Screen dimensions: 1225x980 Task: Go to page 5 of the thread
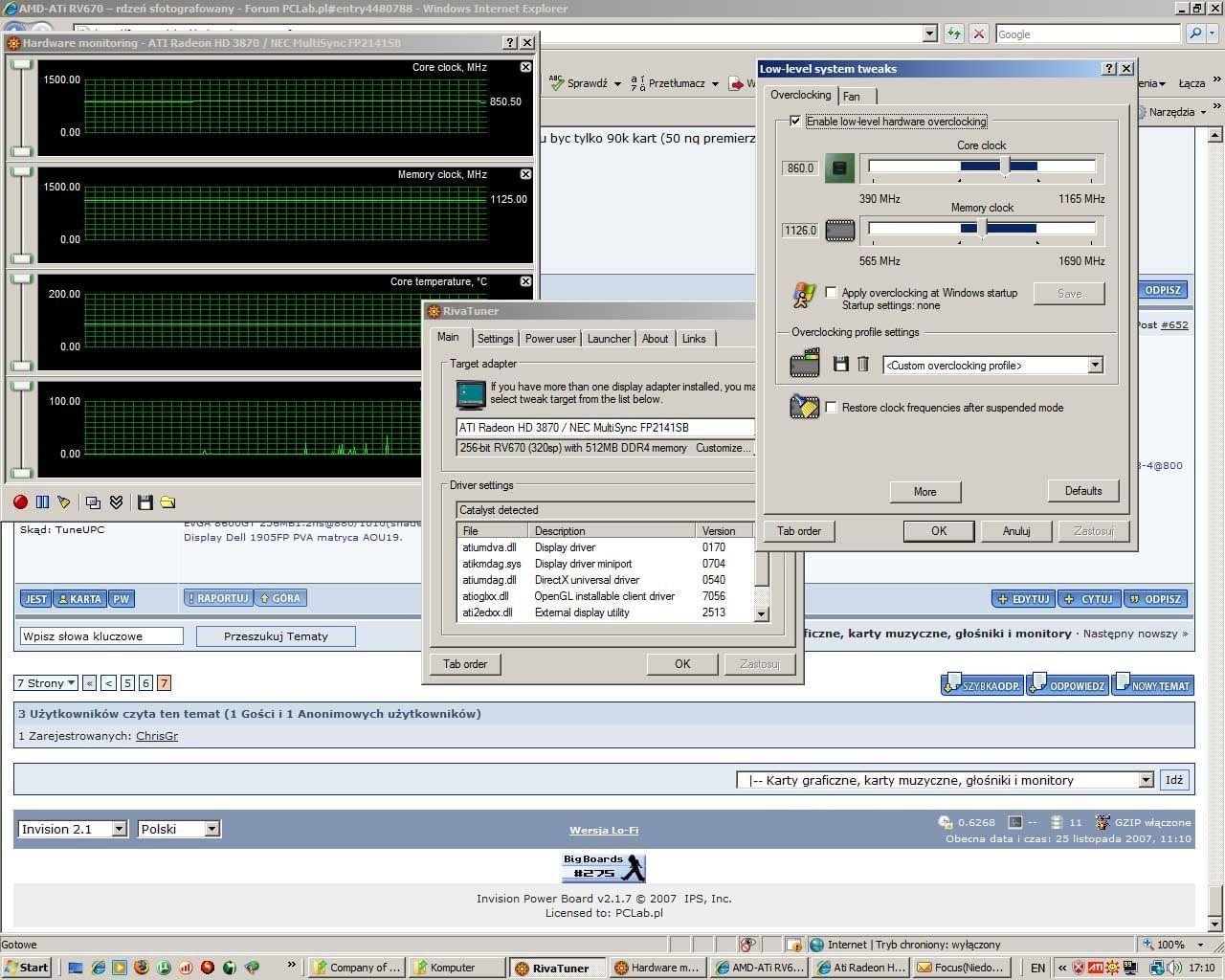(127, 683)
